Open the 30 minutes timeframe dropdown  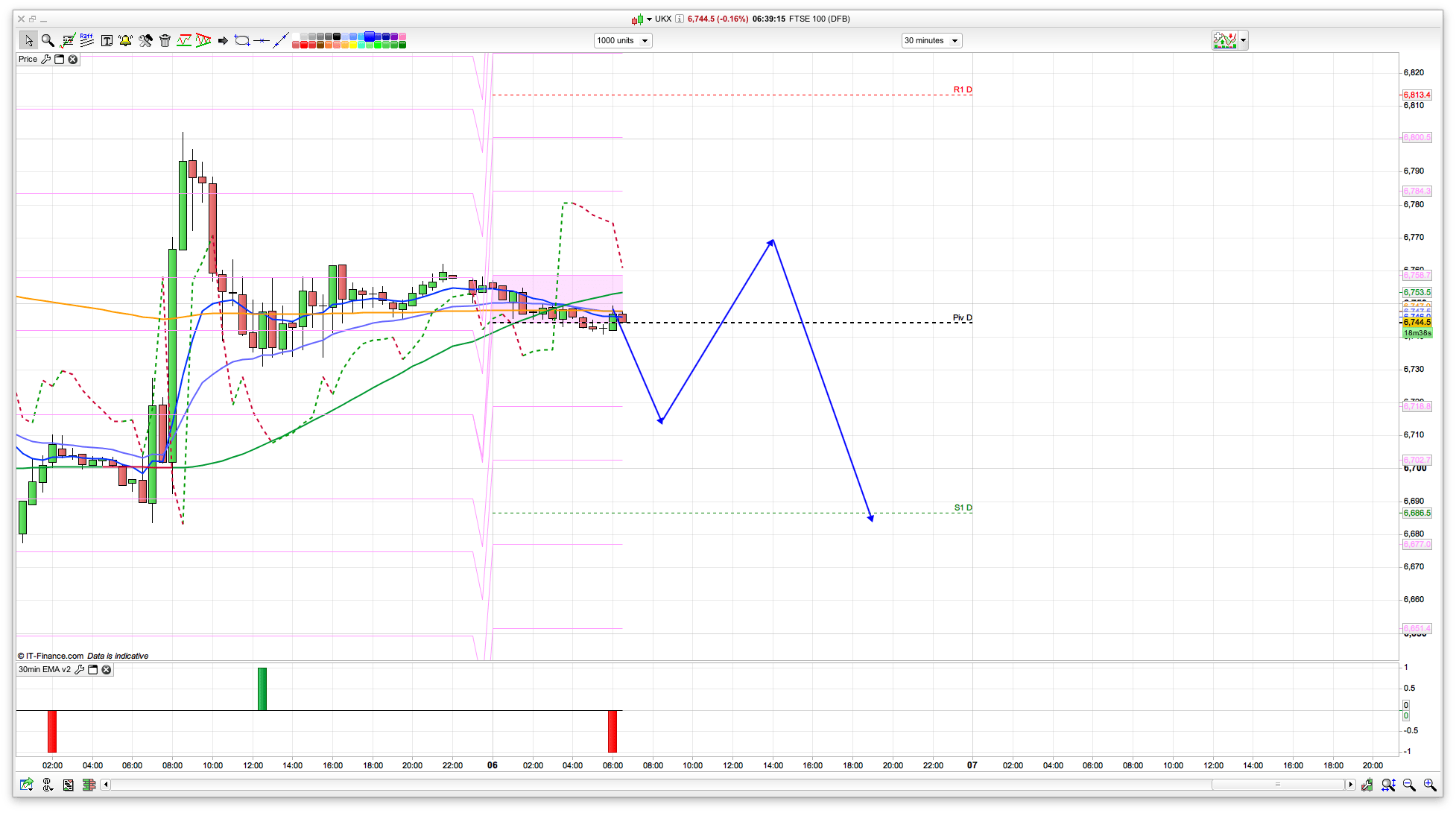pyautogui.click(x=931, y=41)
